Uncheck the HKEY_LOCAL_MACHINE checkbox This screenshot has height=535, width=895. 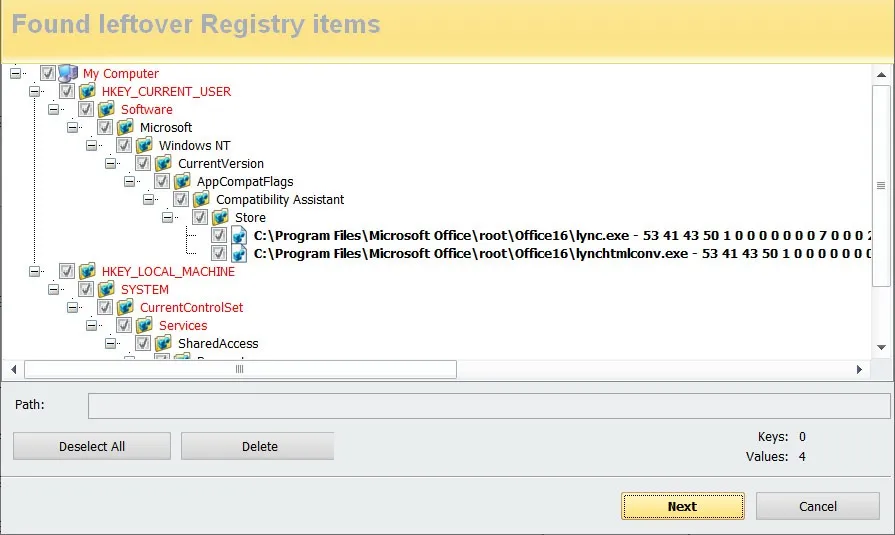point(67,271)
